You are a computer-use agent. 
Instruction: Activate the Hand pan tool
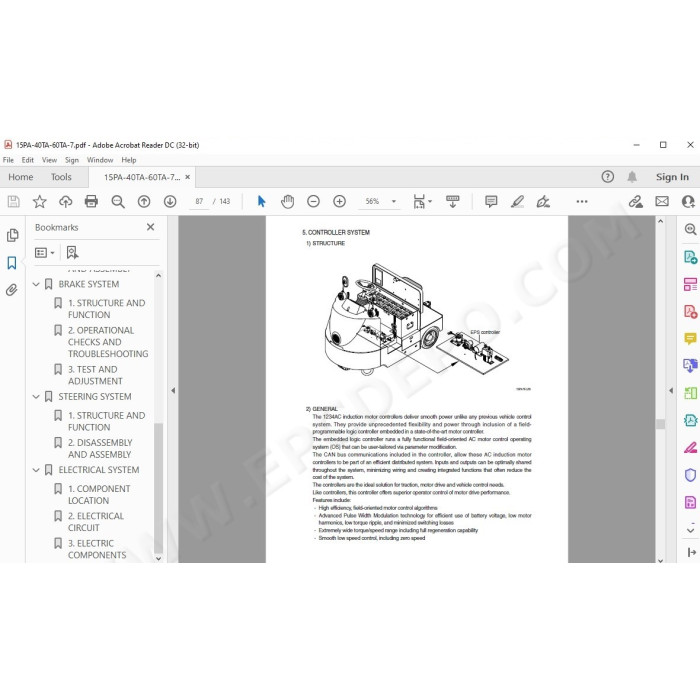pos(288,201)
